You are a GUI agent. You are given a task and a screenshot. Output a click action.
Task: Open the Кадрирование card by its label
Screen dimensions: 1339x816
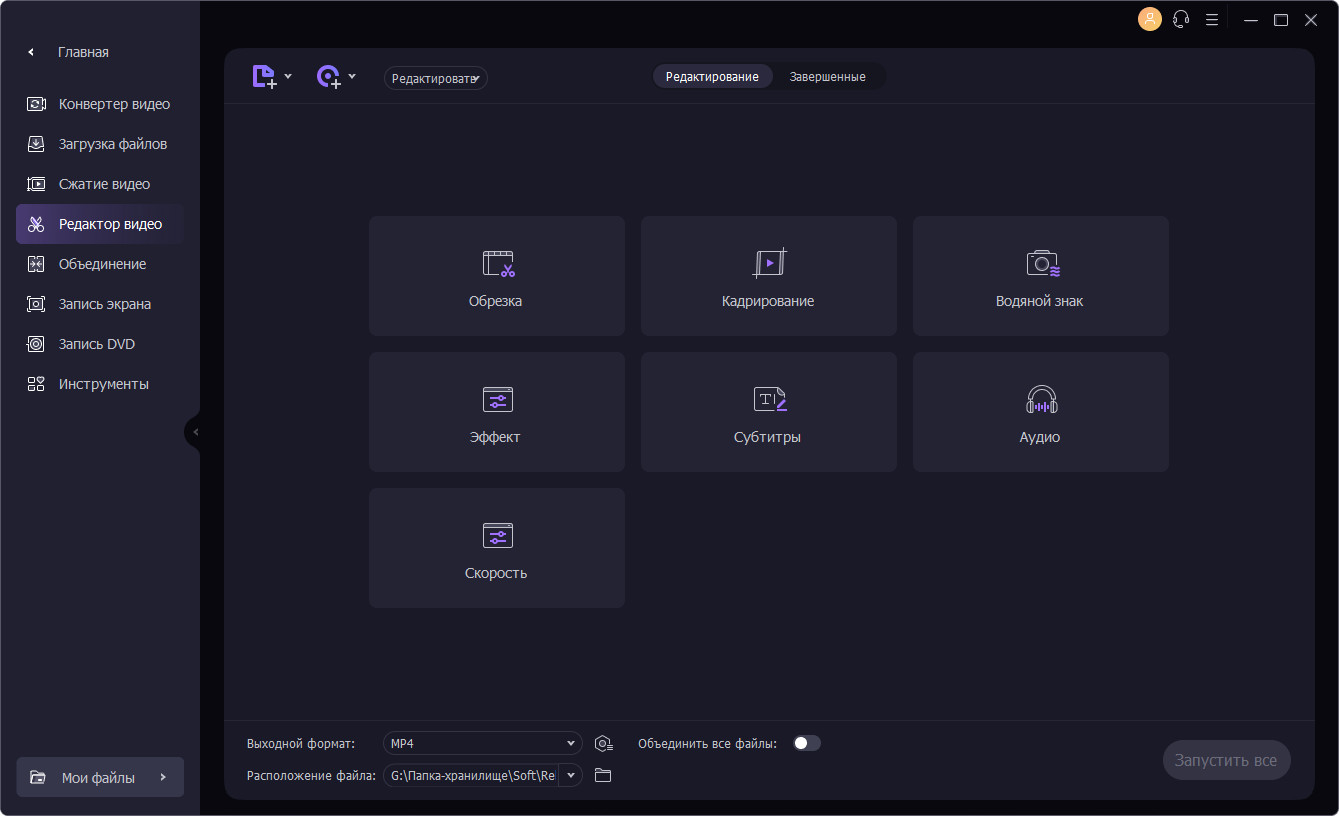[768, 301]
